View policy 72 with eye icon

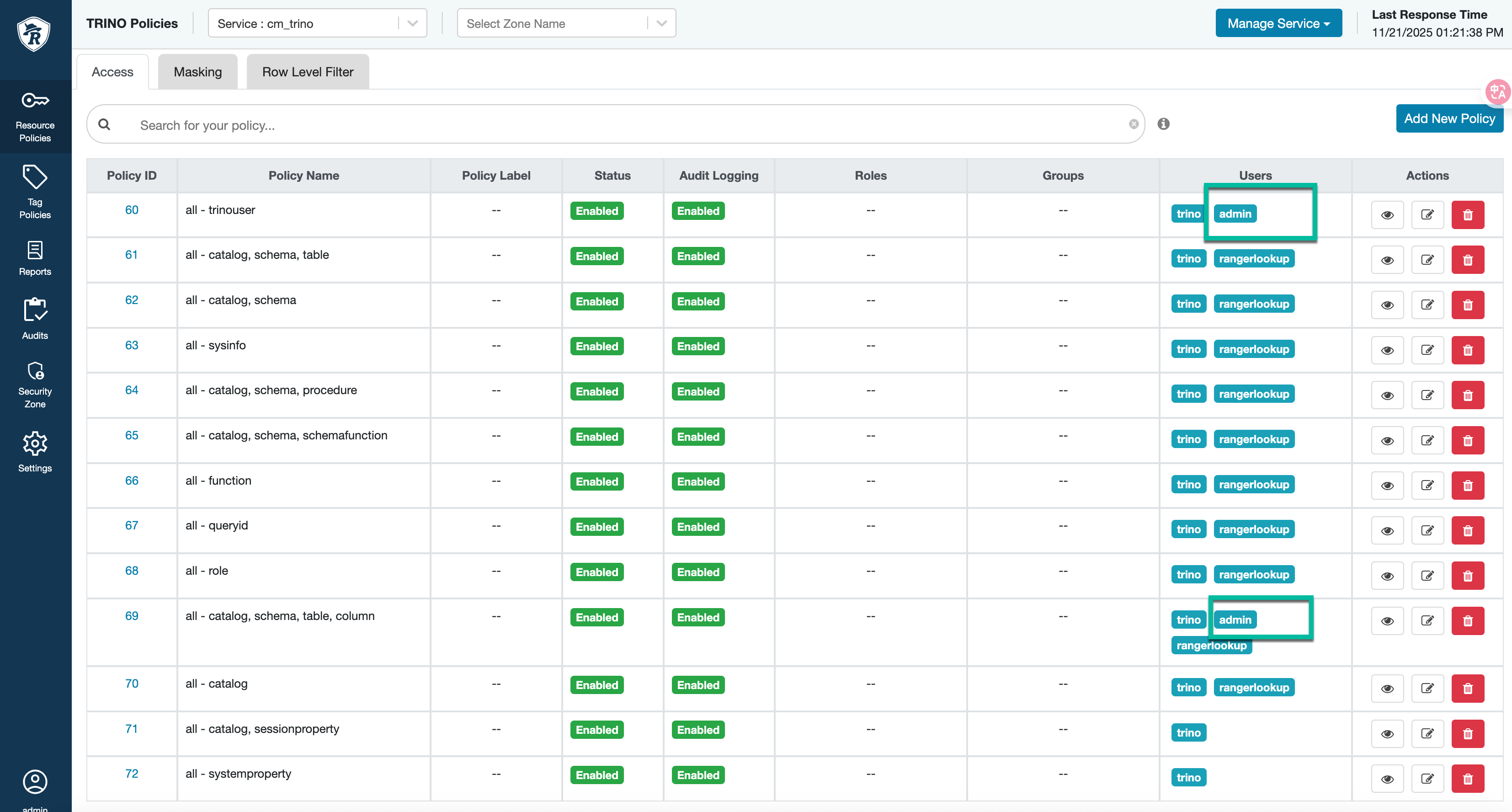pyautogui.click(x=1387, y=779)
